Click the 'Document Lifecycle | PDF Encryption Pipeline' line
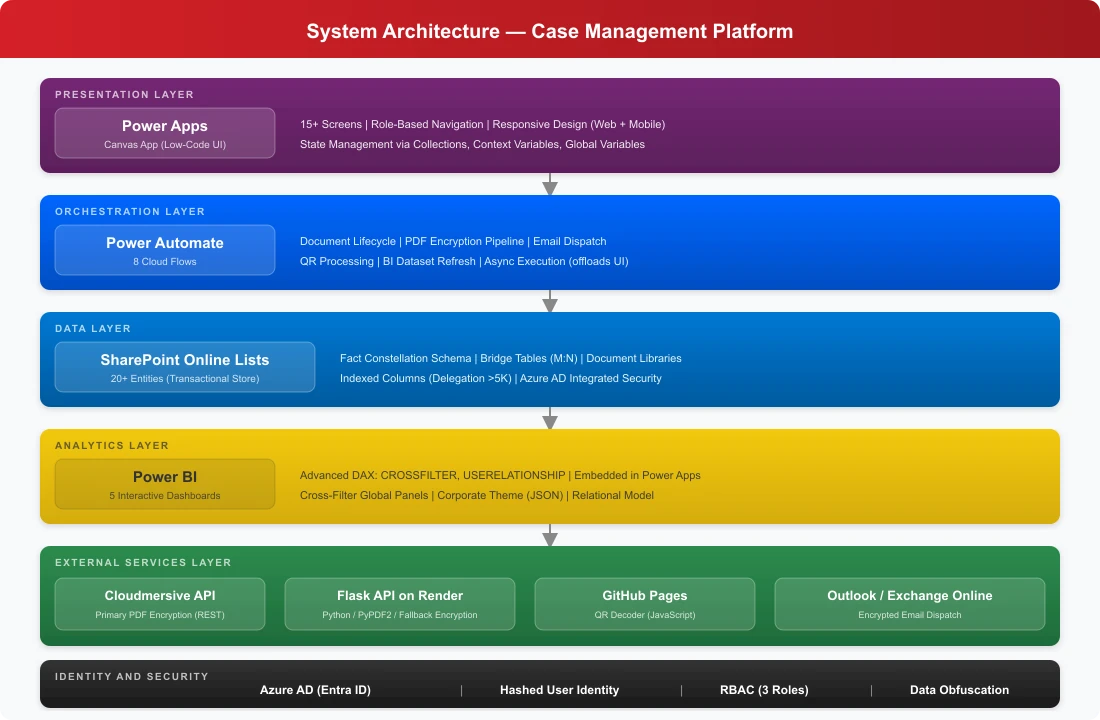Viewport: 1100px width, 720px height. pos(453,241)
